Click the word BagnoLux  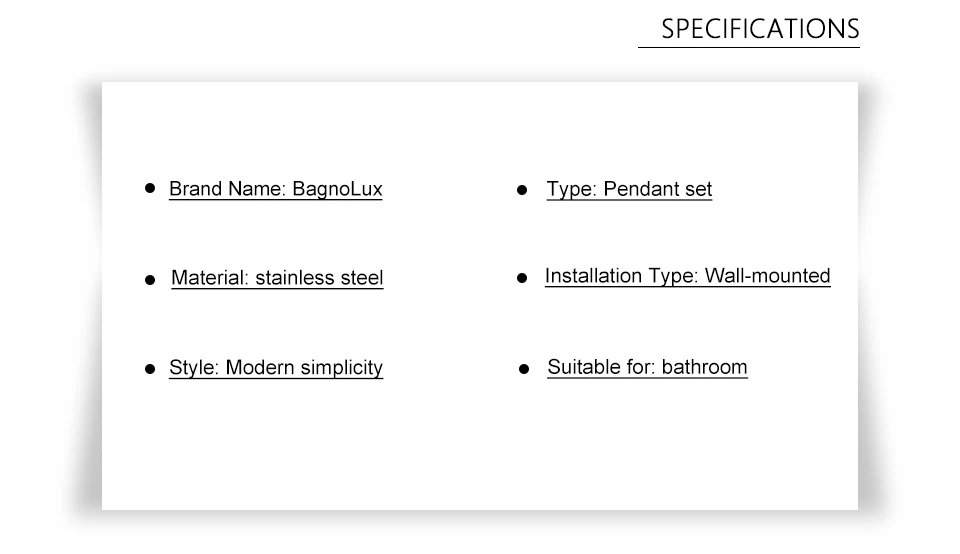[x=337, y=189]
